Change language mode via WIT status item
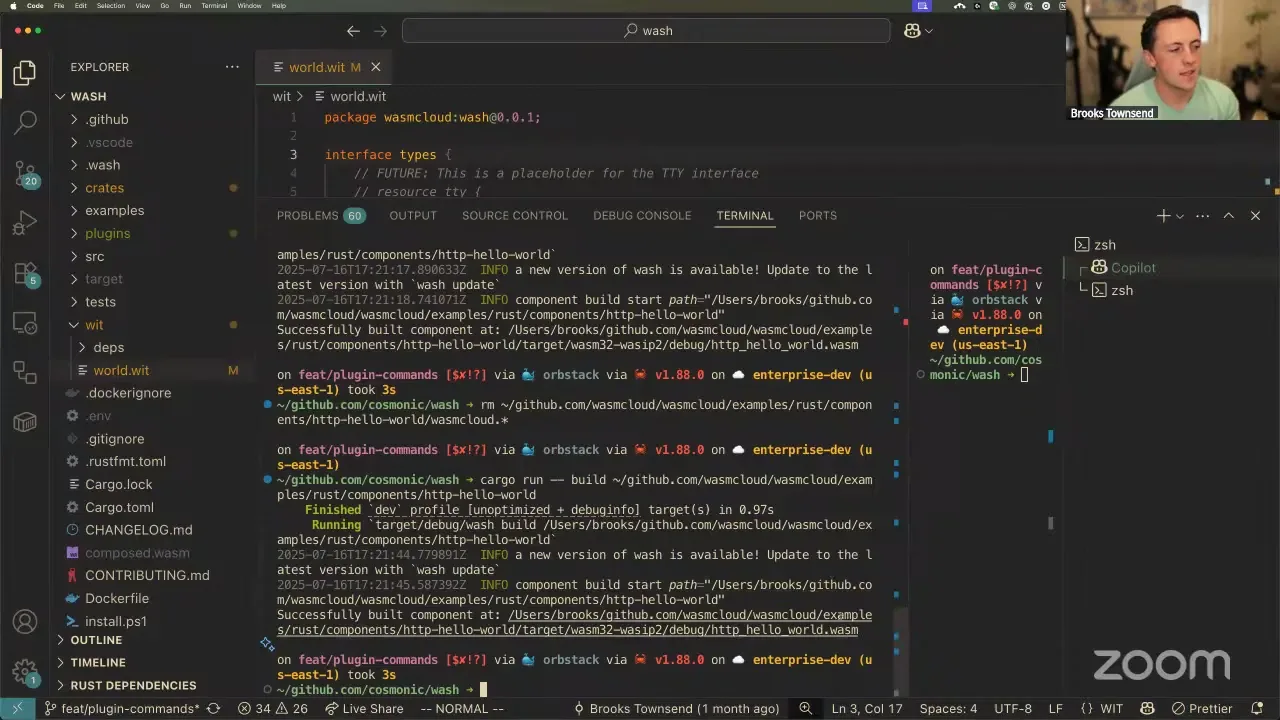 coord(1111,709)
